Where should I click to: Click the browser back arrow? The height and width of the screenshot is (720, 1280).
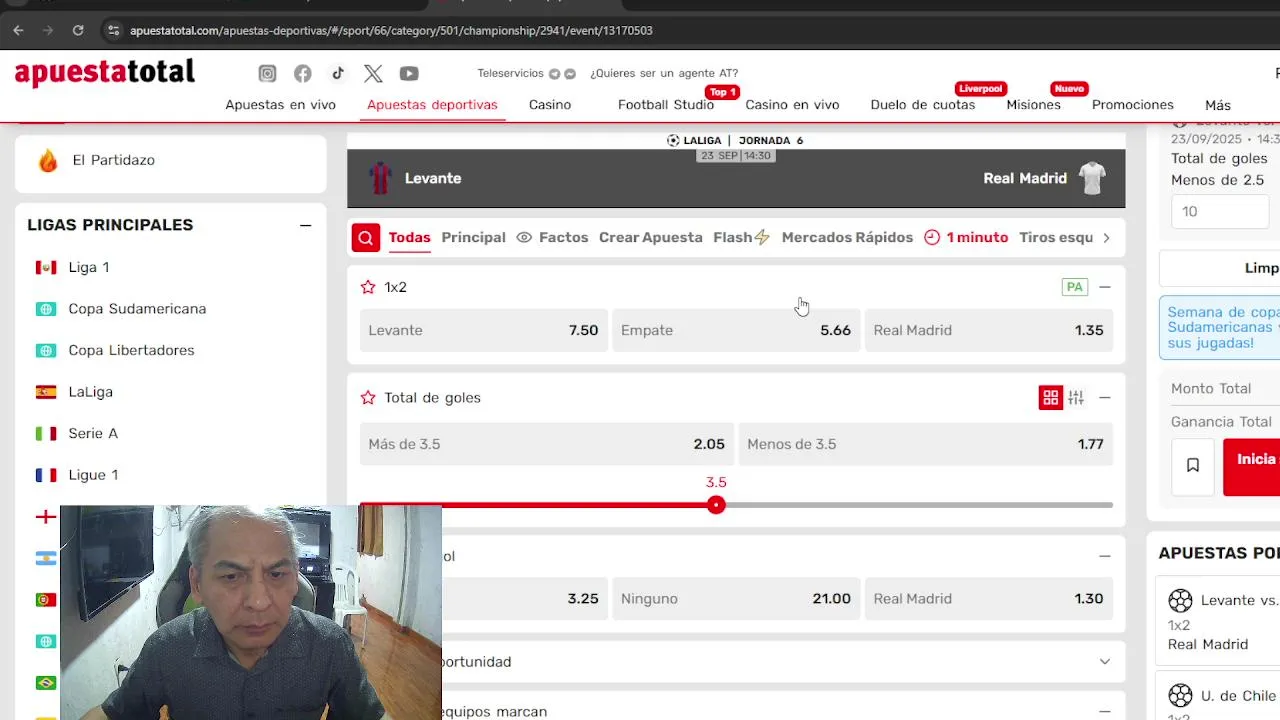[x=18, y=30]
